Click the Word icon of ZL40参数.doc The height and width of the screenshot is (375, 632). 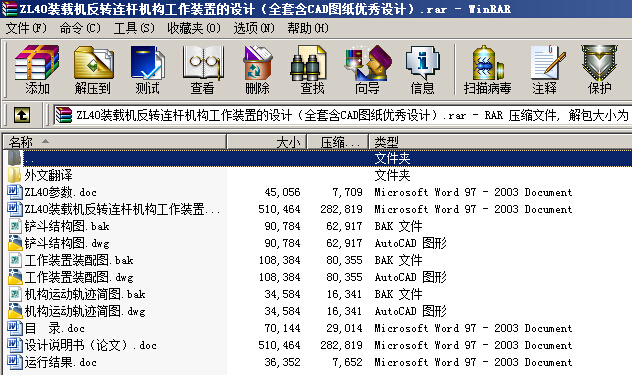click(15, 192)
